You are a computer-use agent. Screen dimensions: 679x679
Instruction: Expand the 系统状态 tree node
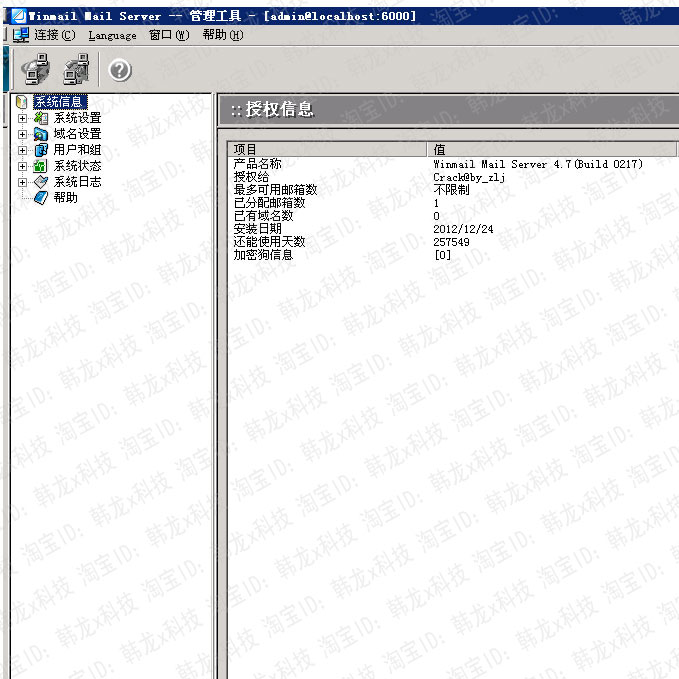[x=23, y=166]
